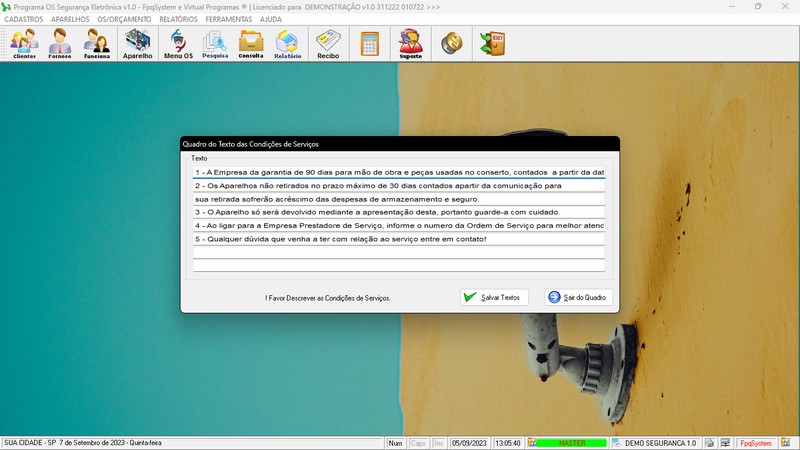Screen dimensions: 800x450
Task: Open the Suporte support icon
Action: (x=411, y=44)
